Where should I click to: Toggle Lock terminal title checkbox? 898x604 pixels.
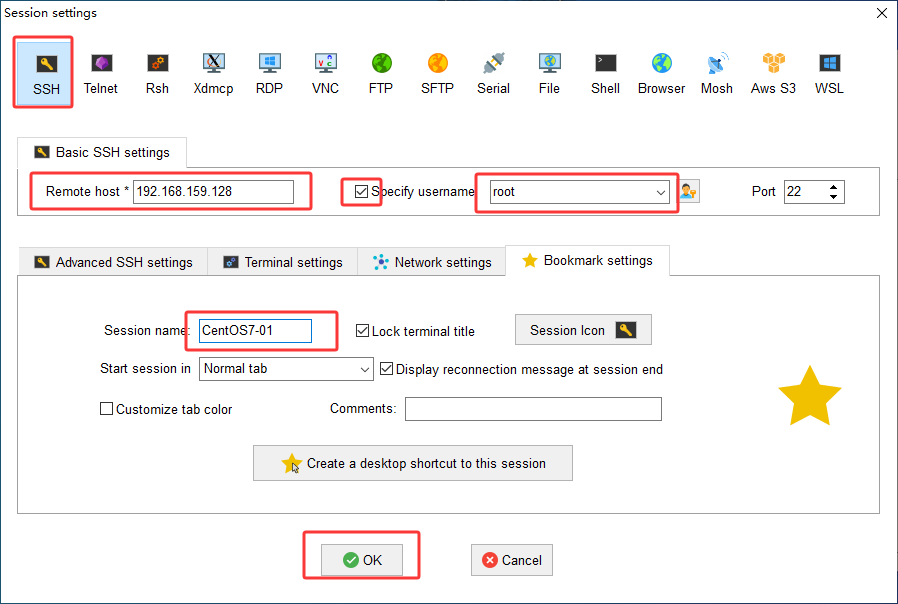[362, 330]
